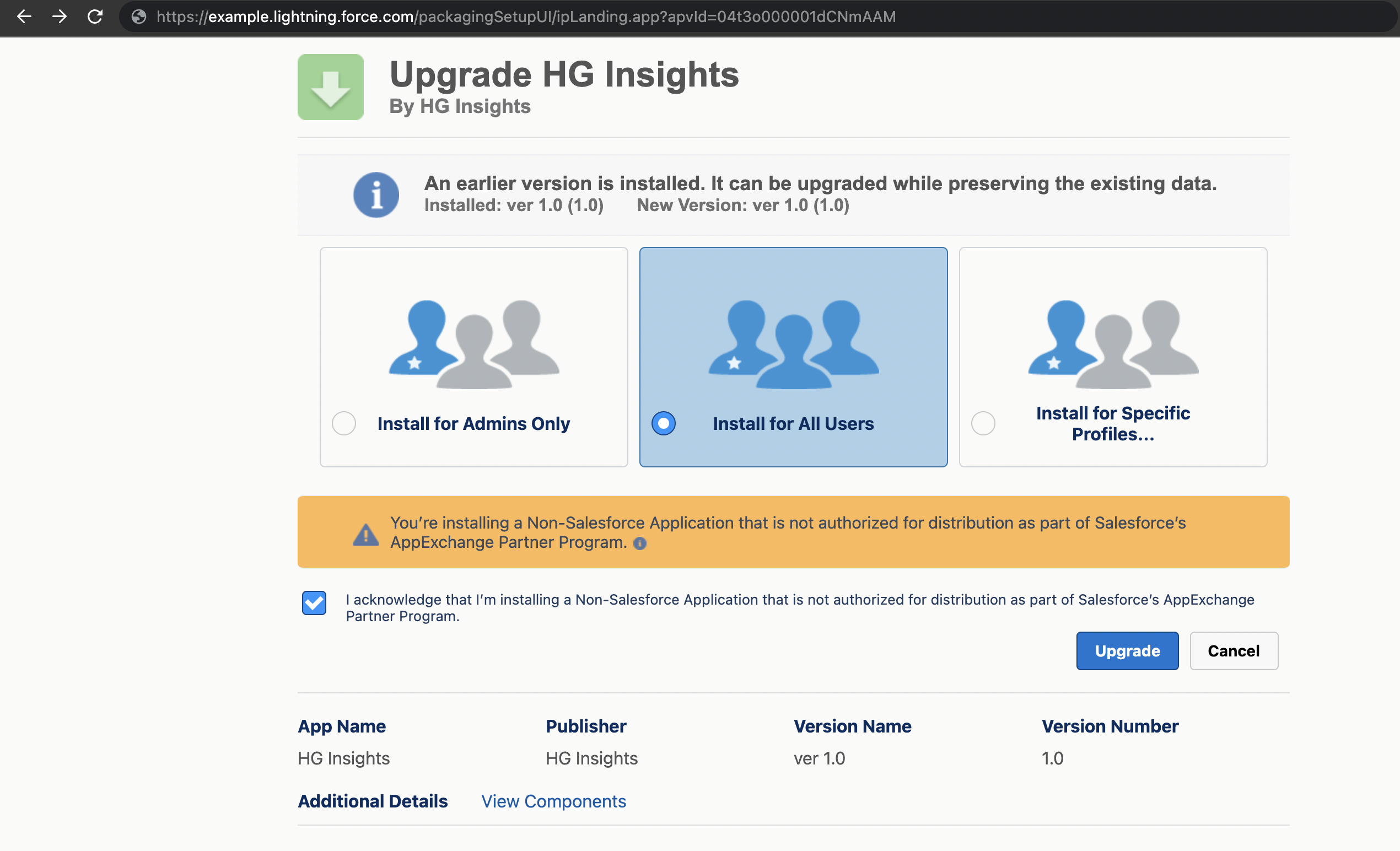
Task: Click the Install for All Users label
Action: 793,424
